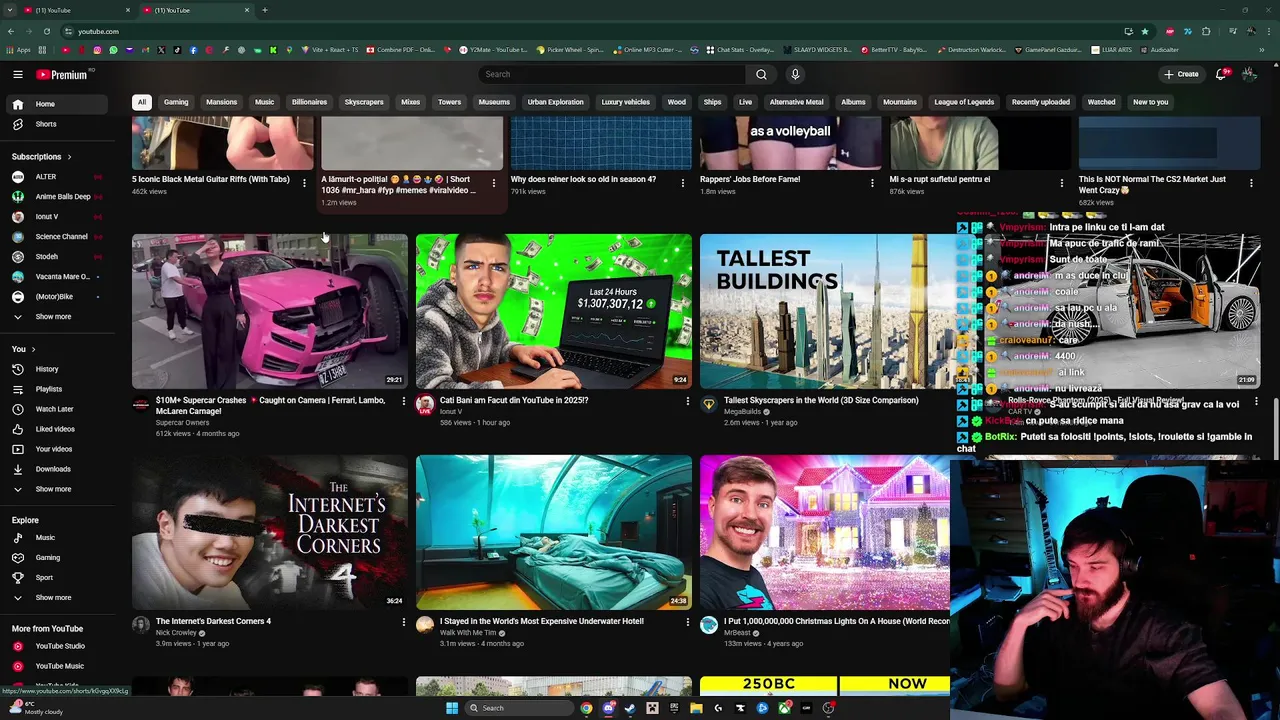Start voice search with microphone icon
The height and width of the screenshot is (720, 1280).
(795, 74)
